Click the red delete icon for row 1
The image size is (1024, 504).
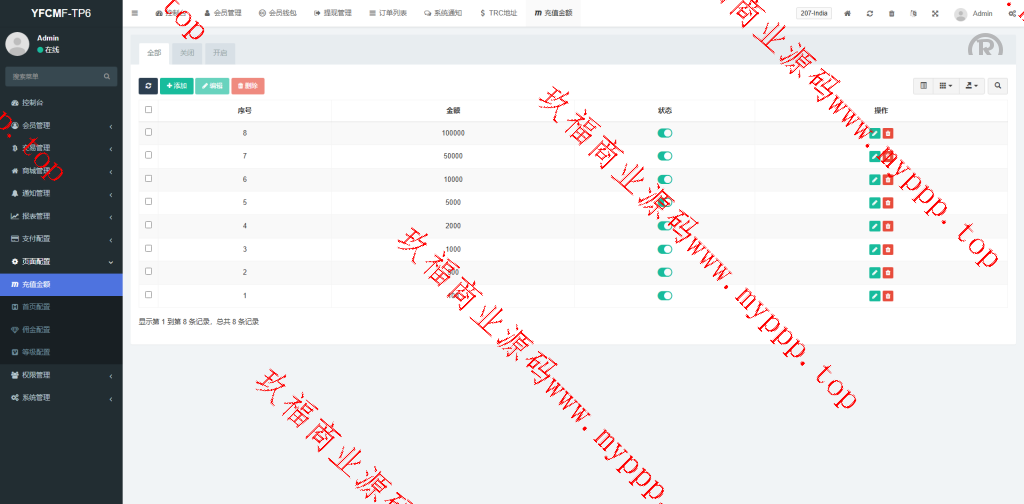pos(888,295)
